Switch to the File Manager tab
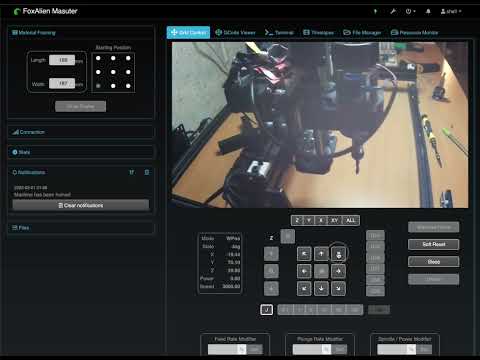 coord(362,32)
